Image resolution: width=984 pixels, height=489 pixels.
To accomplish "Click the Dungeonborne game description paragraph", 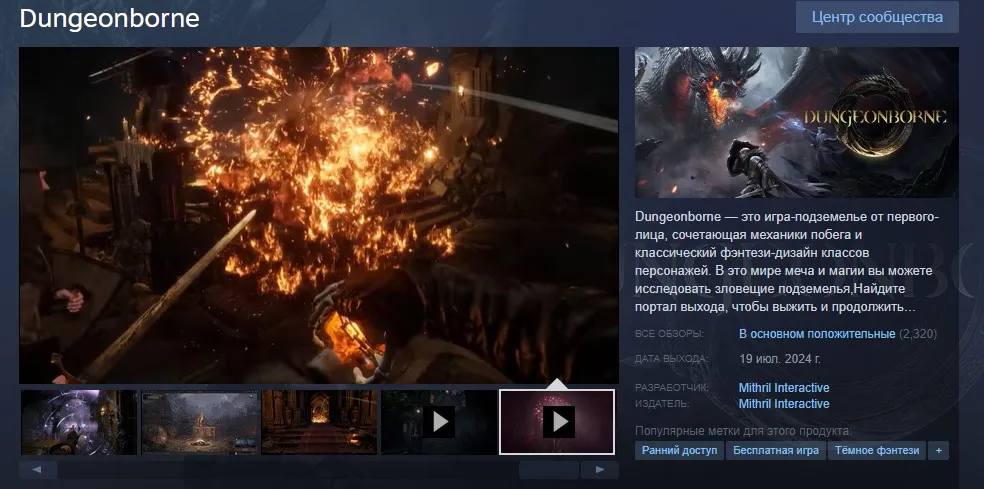I will point(787,262).
